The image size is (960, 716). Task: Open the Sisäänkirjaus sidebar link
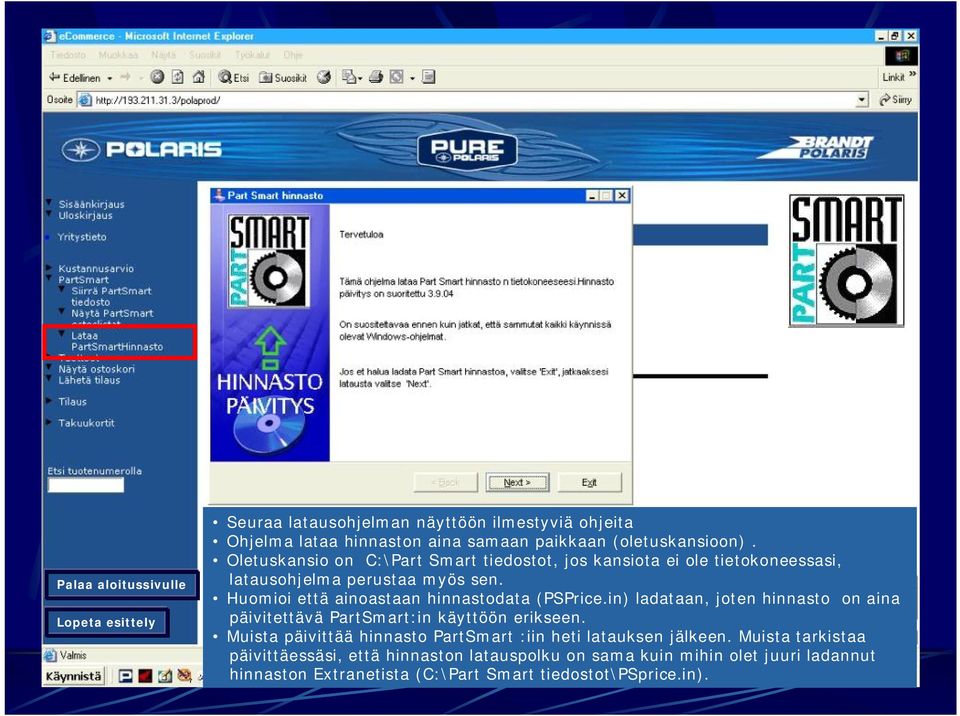point(91,204)
